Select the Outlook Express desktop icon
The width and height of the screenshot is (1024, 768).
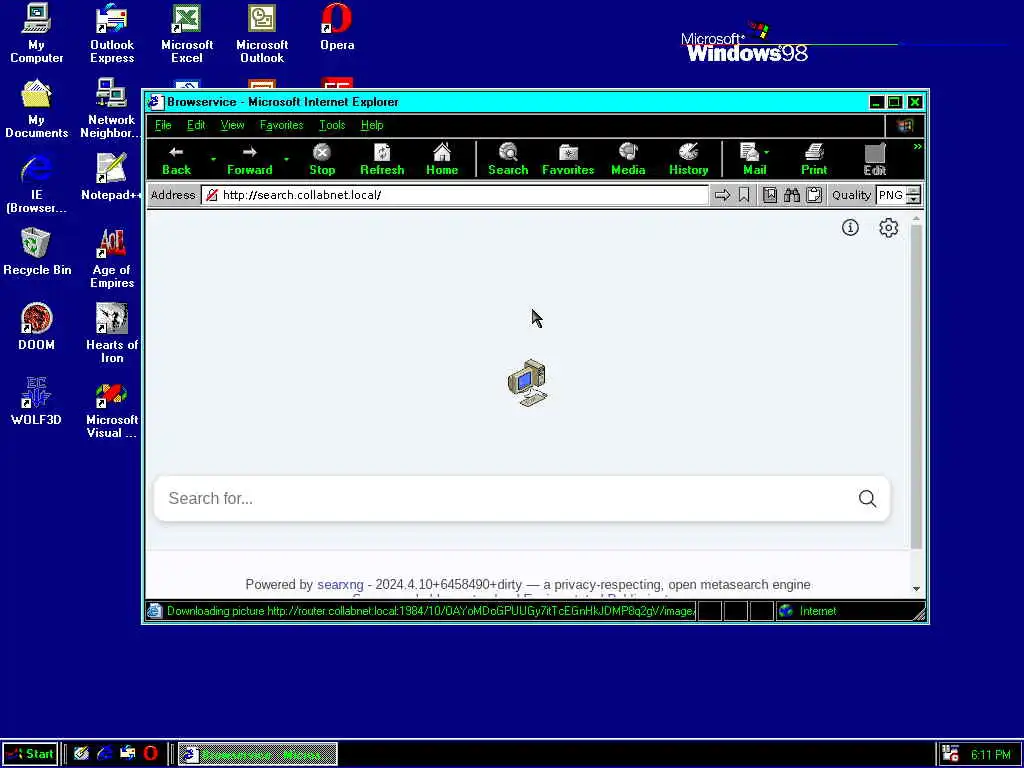(x=112, y=34)
